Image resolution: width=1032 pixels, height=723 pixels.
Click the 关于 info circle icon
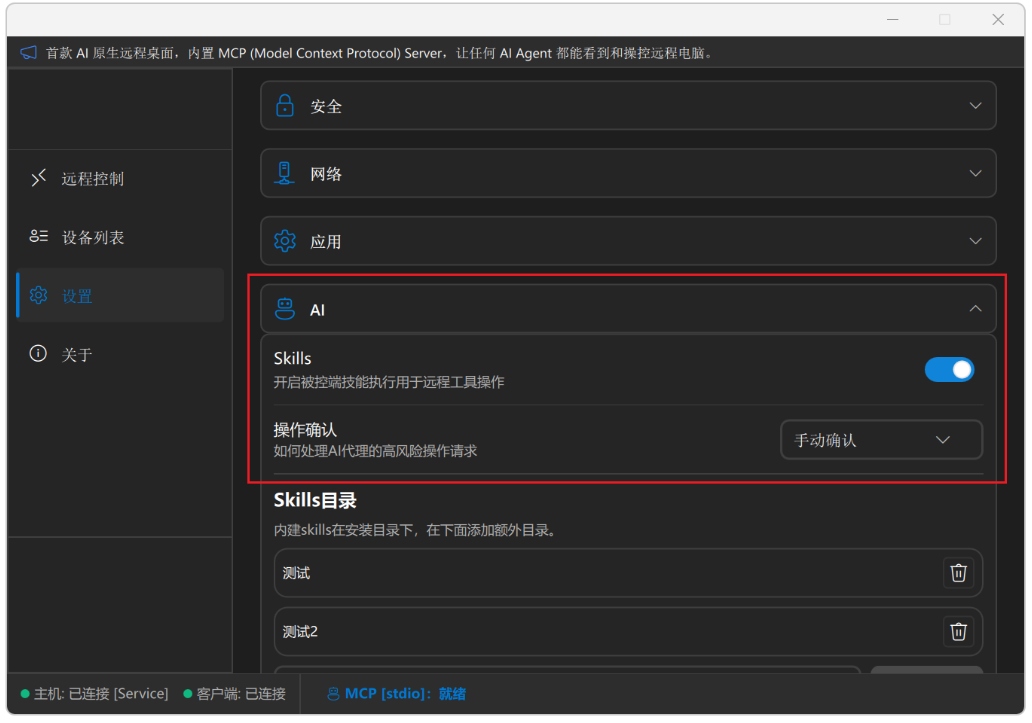click(38, 354)
